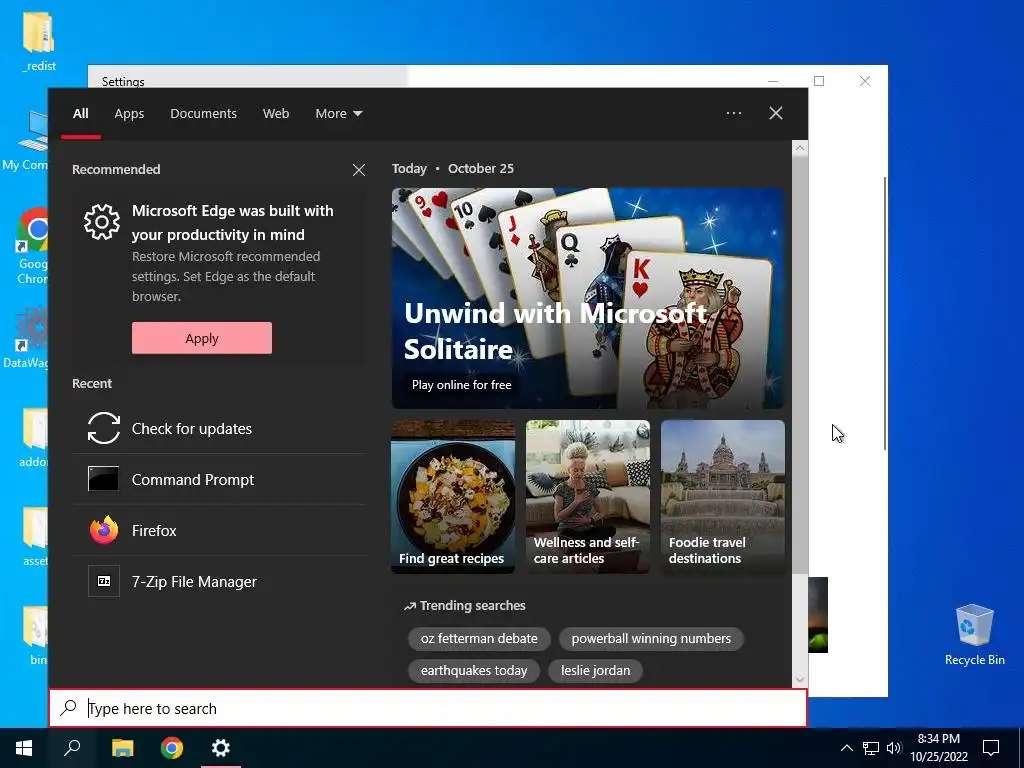
Task: Switch to Settings app in taskbar
Action: tap(221, 748)
